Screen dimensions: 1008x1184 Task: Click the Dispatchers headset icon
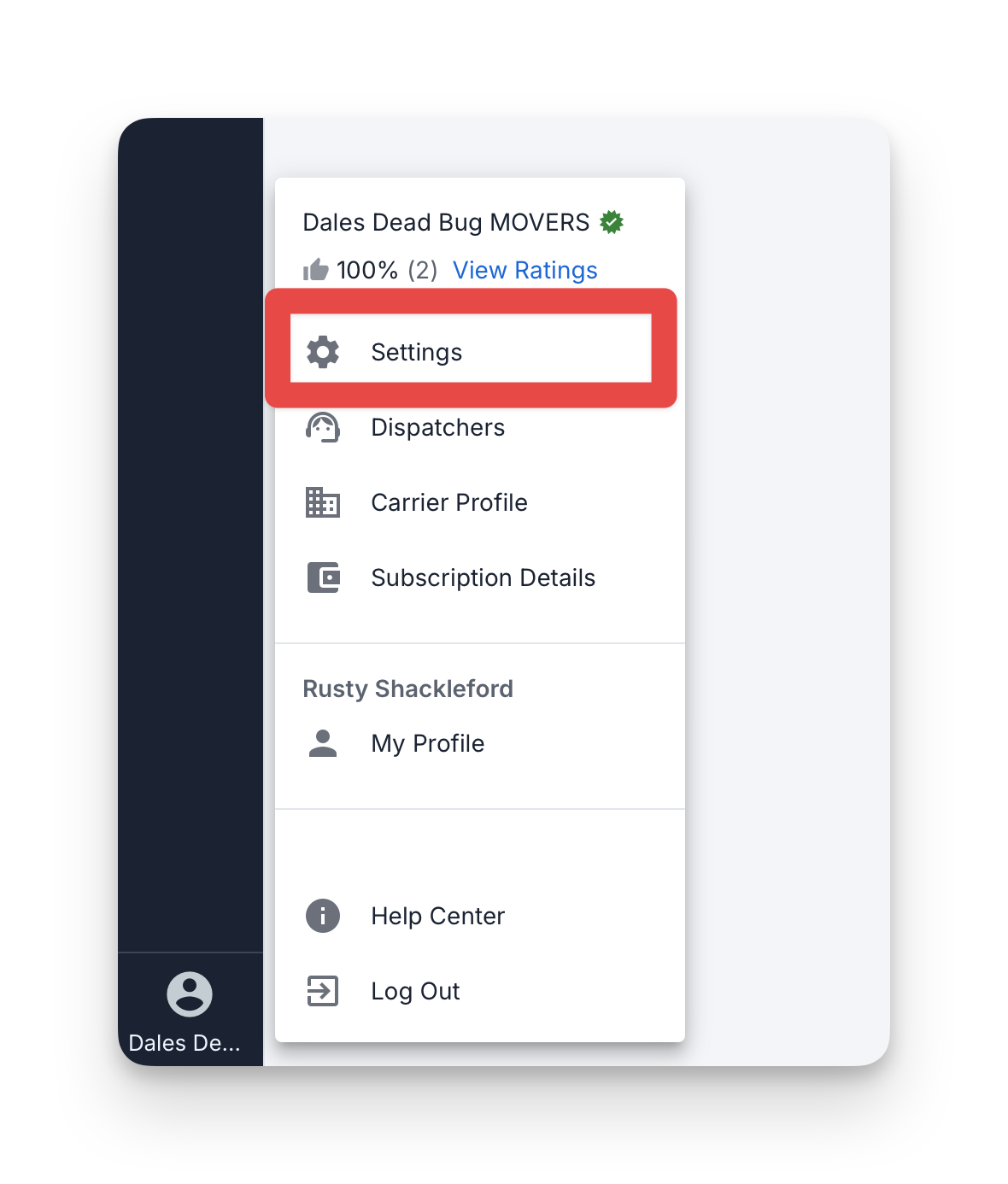(323, 427)
